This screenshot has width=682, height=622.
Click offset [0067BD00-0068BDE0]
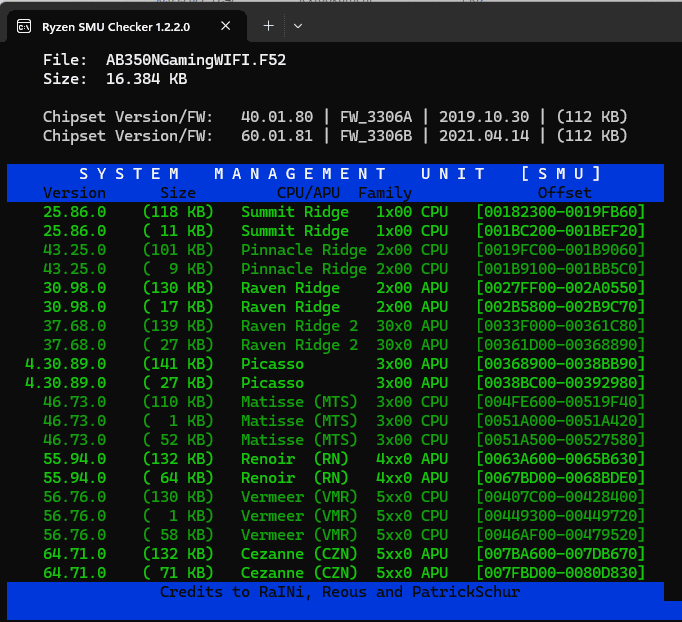[x=560, y=478]
